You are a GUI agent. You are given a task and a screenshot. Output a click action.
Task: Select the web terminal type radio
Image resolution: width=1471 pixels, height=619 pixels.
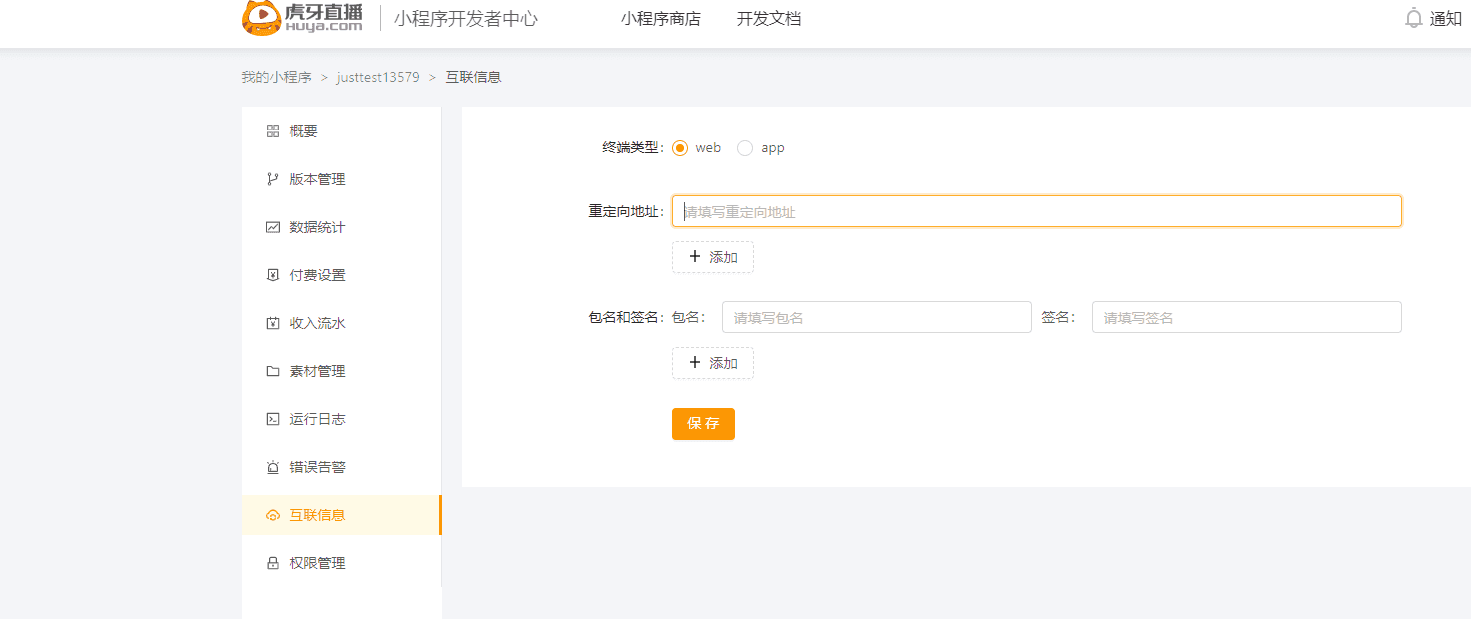click(680, 148)
